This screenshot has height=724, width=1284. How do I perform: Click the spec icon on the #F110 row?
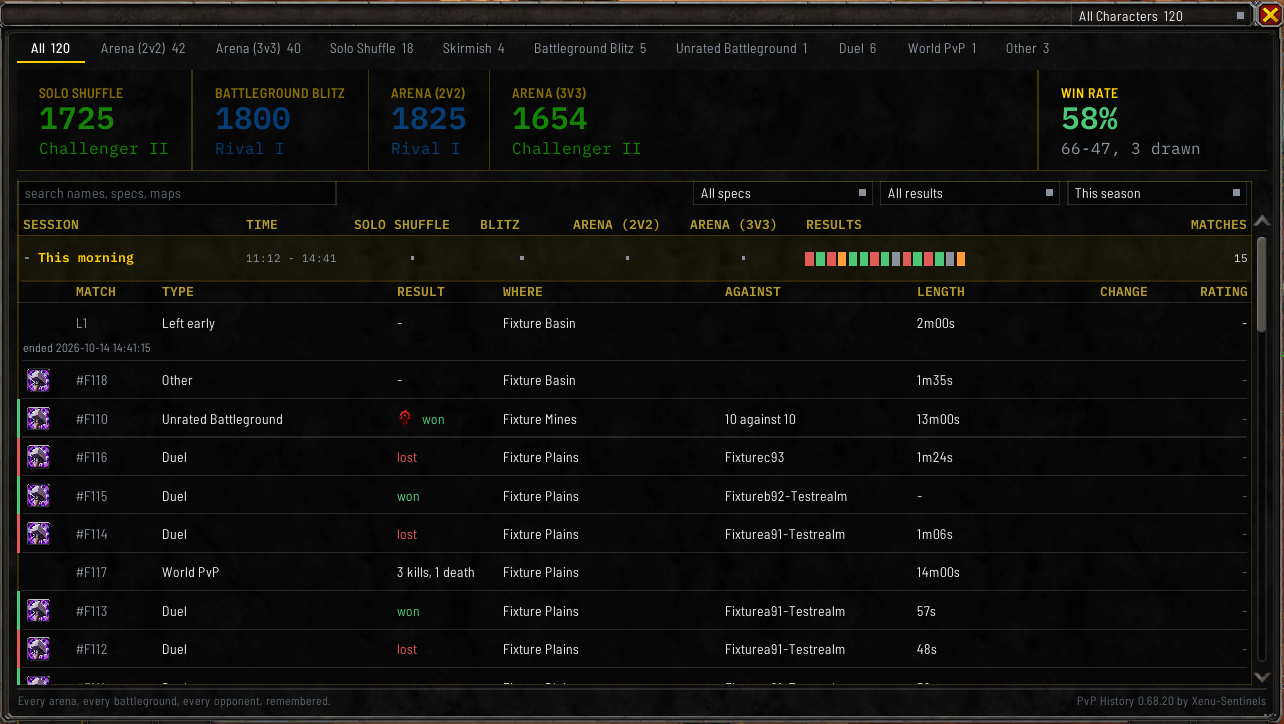[x=38, y=419]
